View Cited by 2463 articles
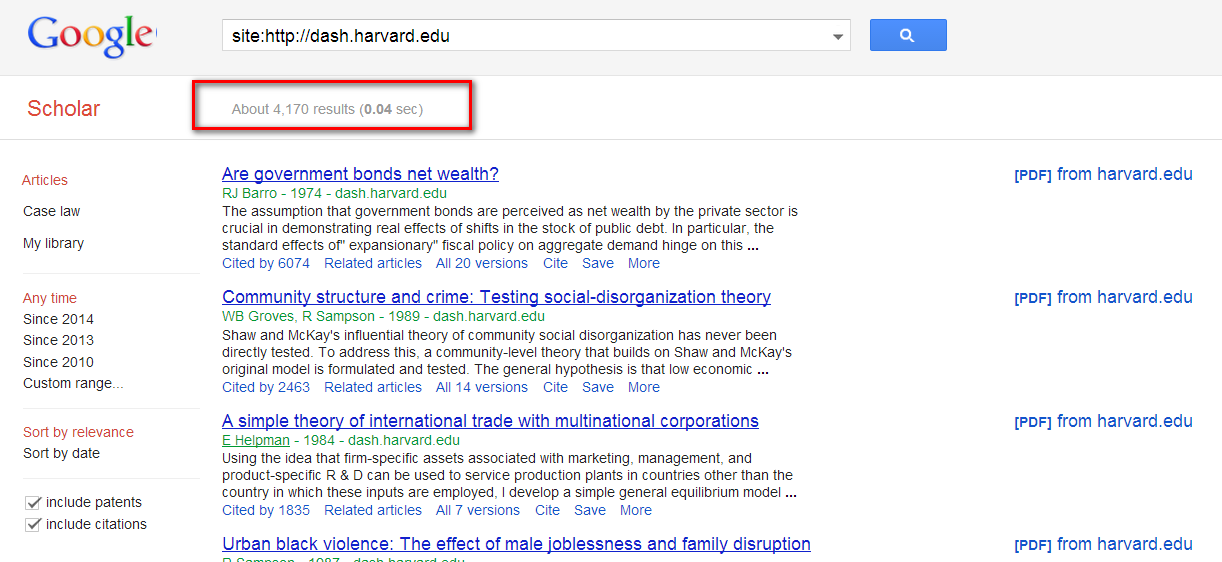The height and width of the screenshot is (562, 1222). pyautogui.click(x=266, y=387)
